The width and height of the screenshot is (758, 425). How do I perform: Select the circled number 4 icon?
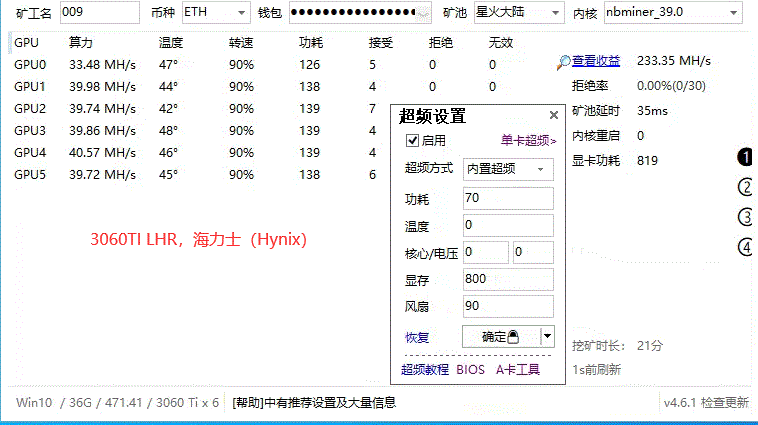point(745,247)
